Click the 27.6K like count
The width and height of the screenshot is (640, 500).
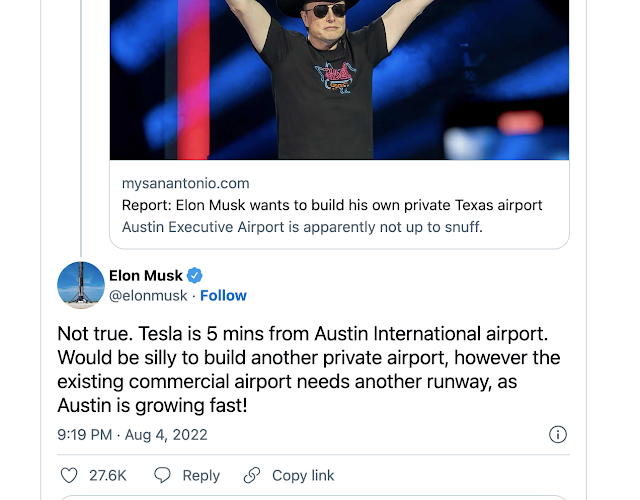click(107, 475)
